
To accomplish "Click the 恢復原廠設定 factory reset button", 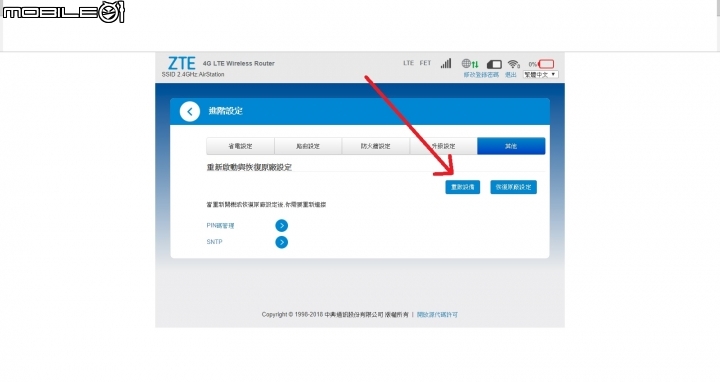I will (x=513, y=187).
